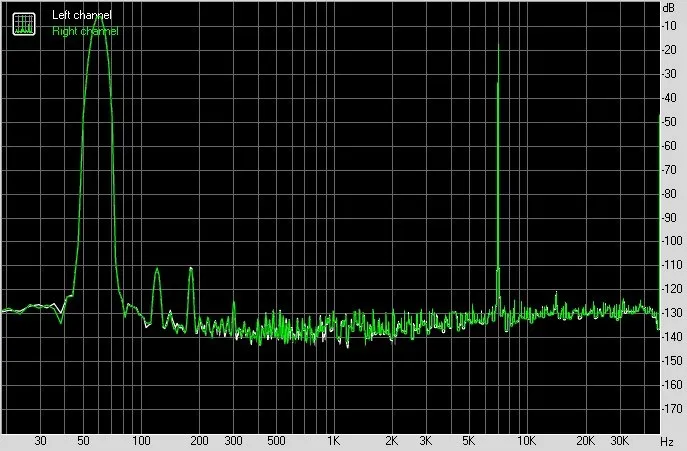Click the -60 dB scale value
Viewport: 687px width, 451px height.
pos(669,146)
